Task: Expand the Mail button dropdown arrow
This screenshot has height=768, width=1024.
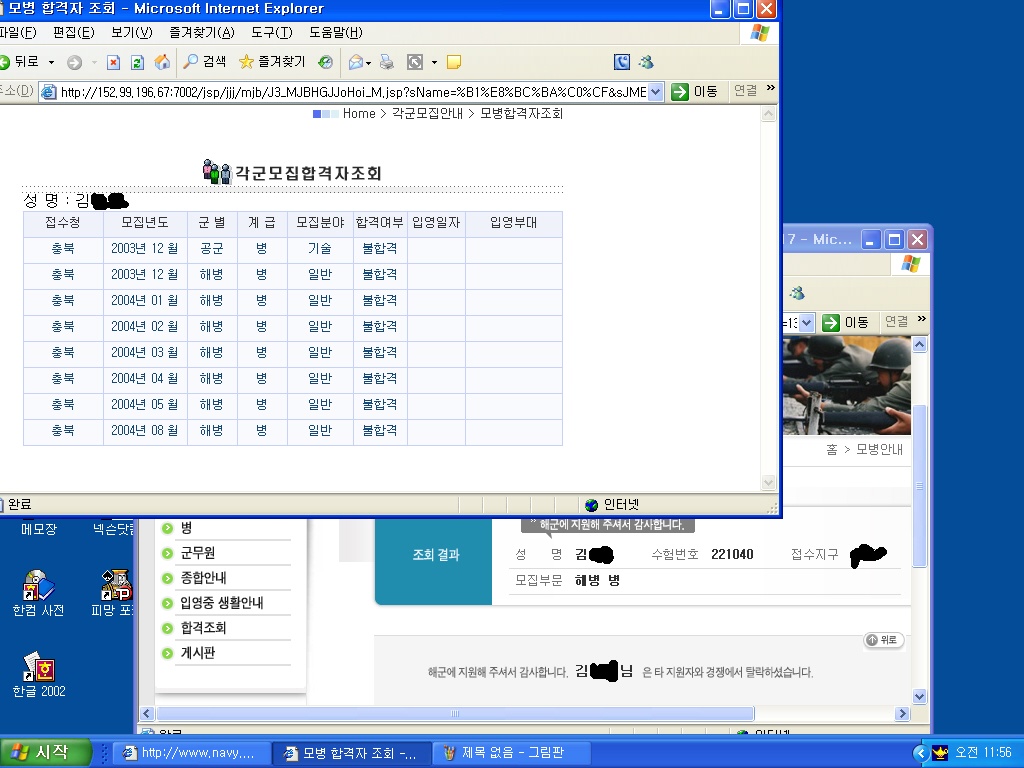Action: pyautogui.click(x=368, y=62)
